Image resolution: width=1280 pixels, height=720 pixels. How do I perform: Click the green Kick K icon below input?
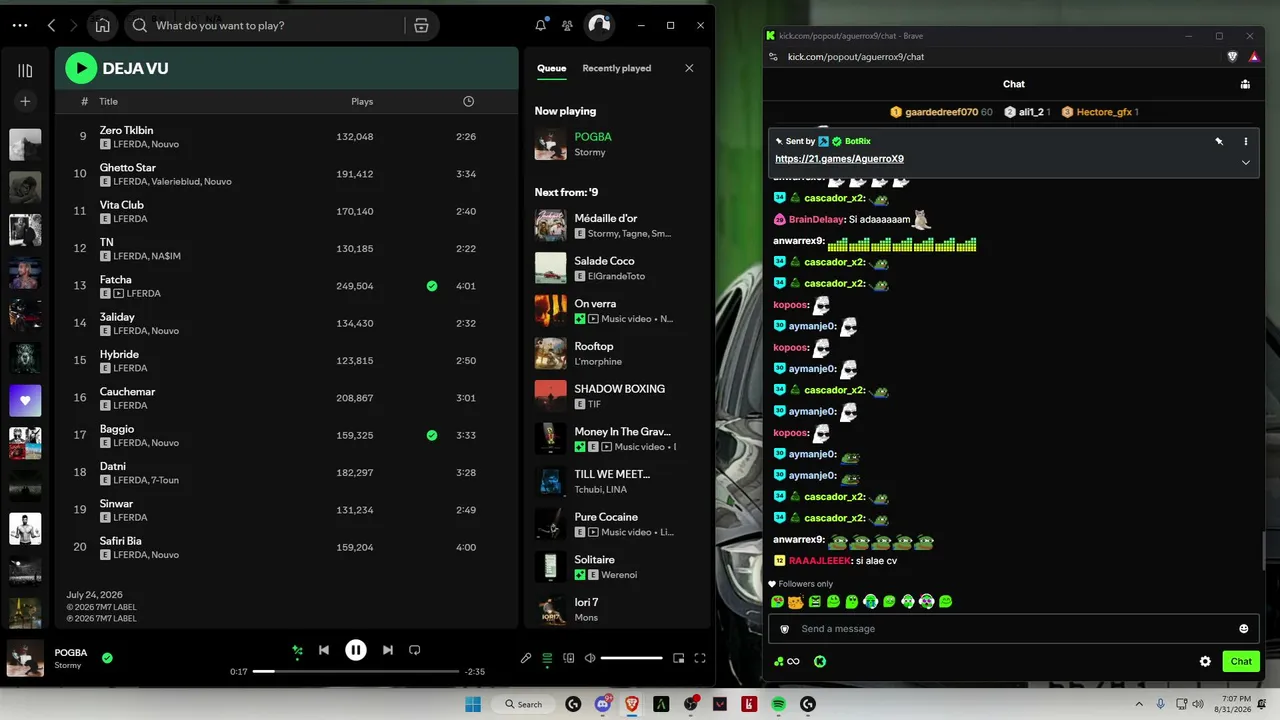click(x=820, y=661)
